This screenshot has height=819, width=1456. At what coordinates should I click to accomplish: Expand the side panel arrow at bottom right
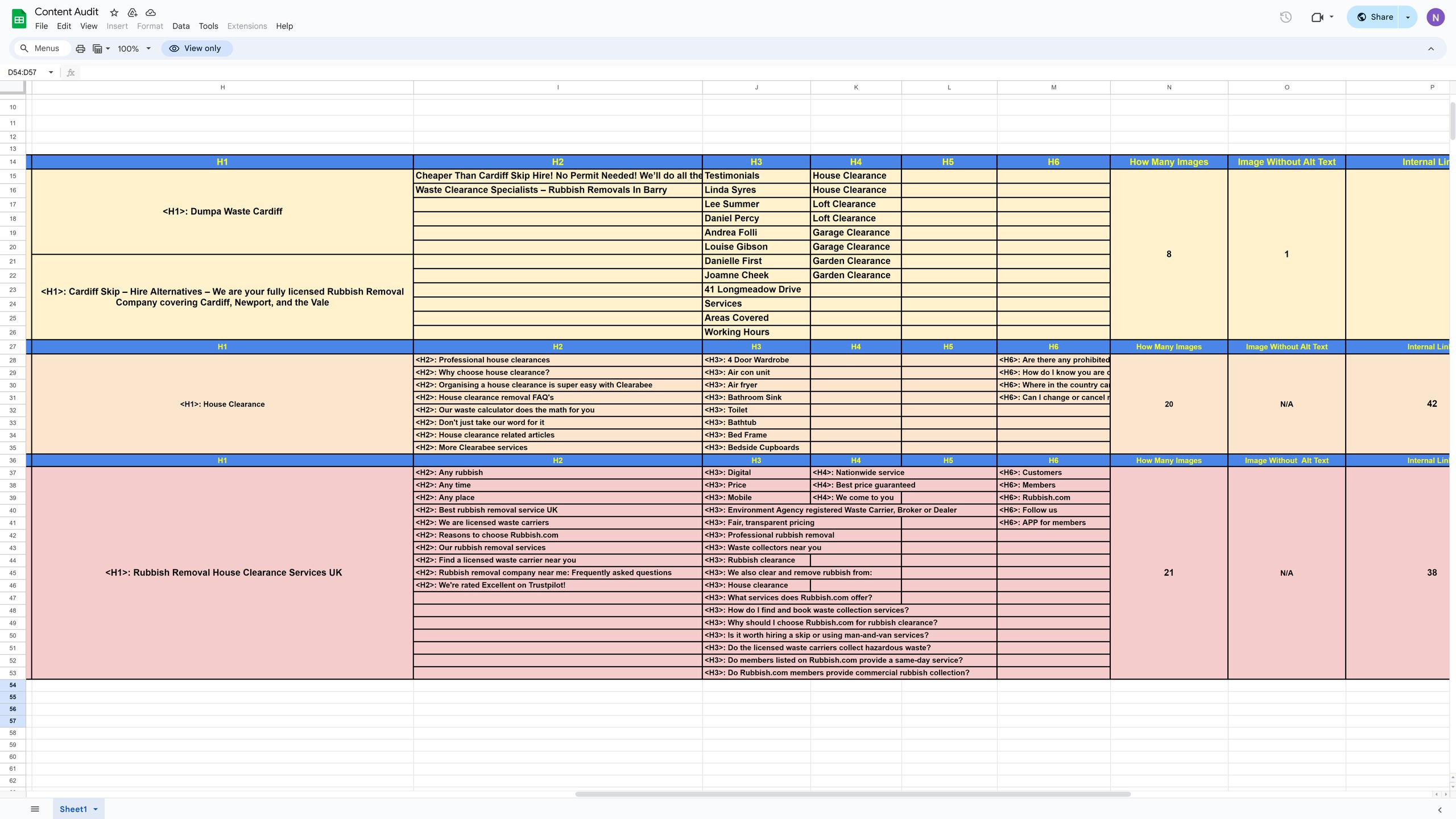coord(1440,809)
